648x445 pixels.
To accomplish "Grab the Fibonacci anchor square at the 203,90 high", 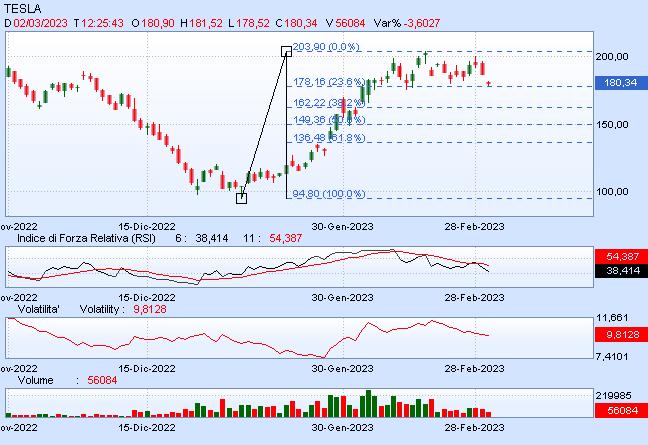I will point(286,51).
